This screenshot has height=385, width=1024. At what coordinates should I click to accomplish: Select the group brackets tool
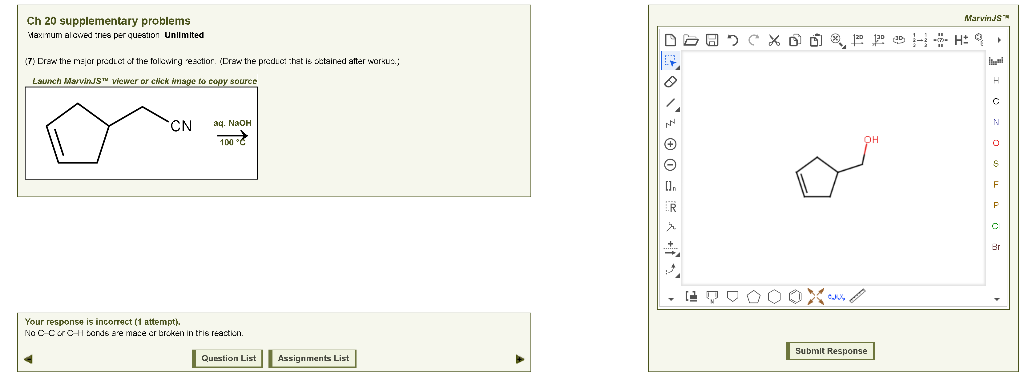click(x=671, y=186)
